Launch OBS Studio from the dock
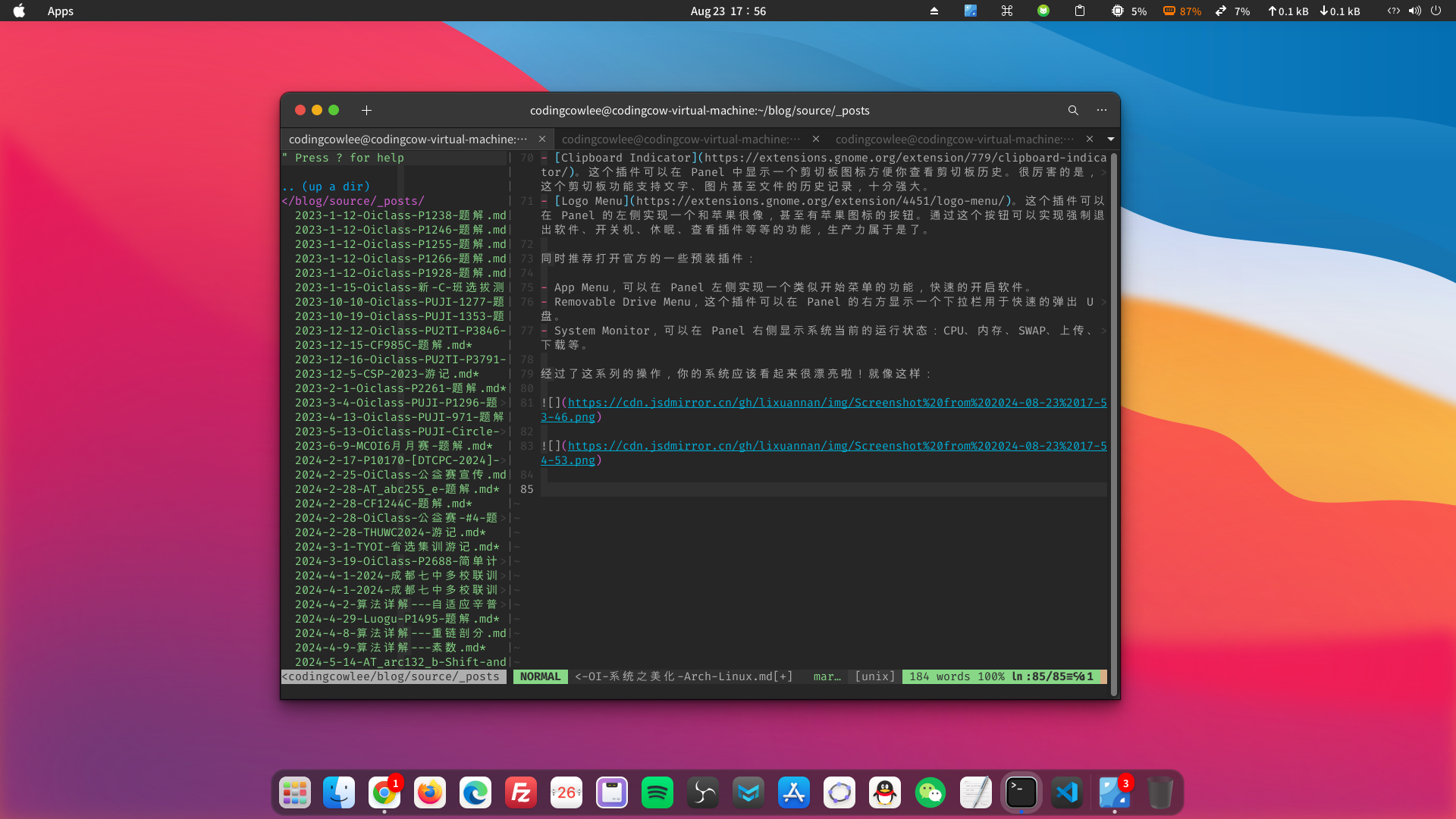Screen dimensions: 1456x819 point(703,792)
